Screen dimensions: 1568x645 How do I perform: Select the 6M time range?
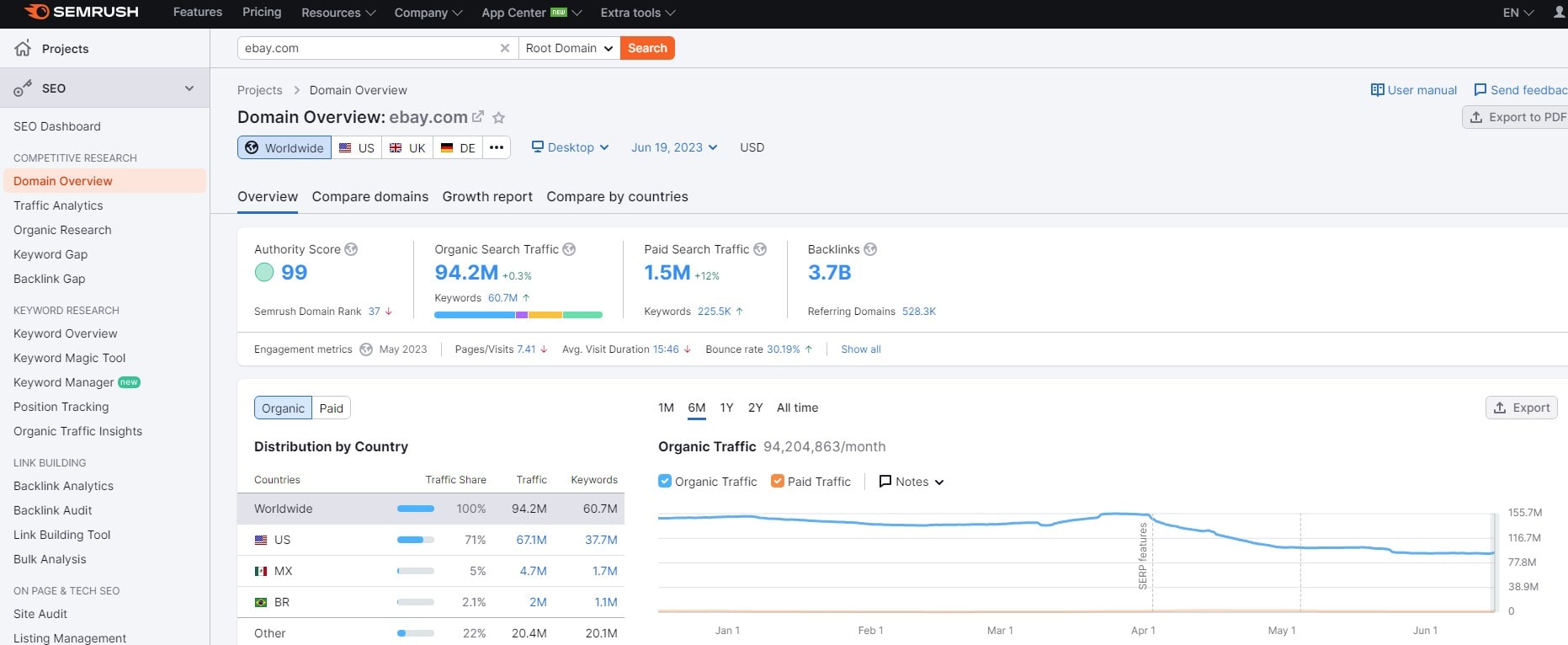(x=697, y=408)
